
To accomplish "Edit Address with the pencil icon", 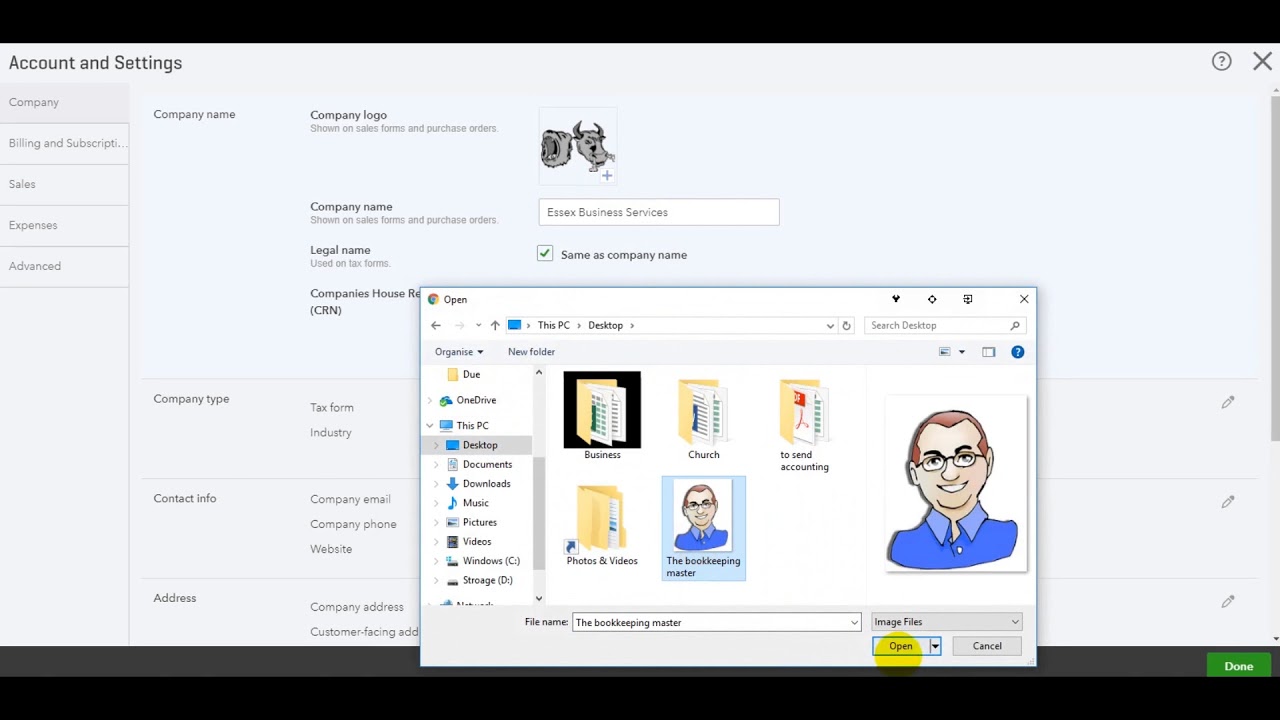I will point(1228,601).
